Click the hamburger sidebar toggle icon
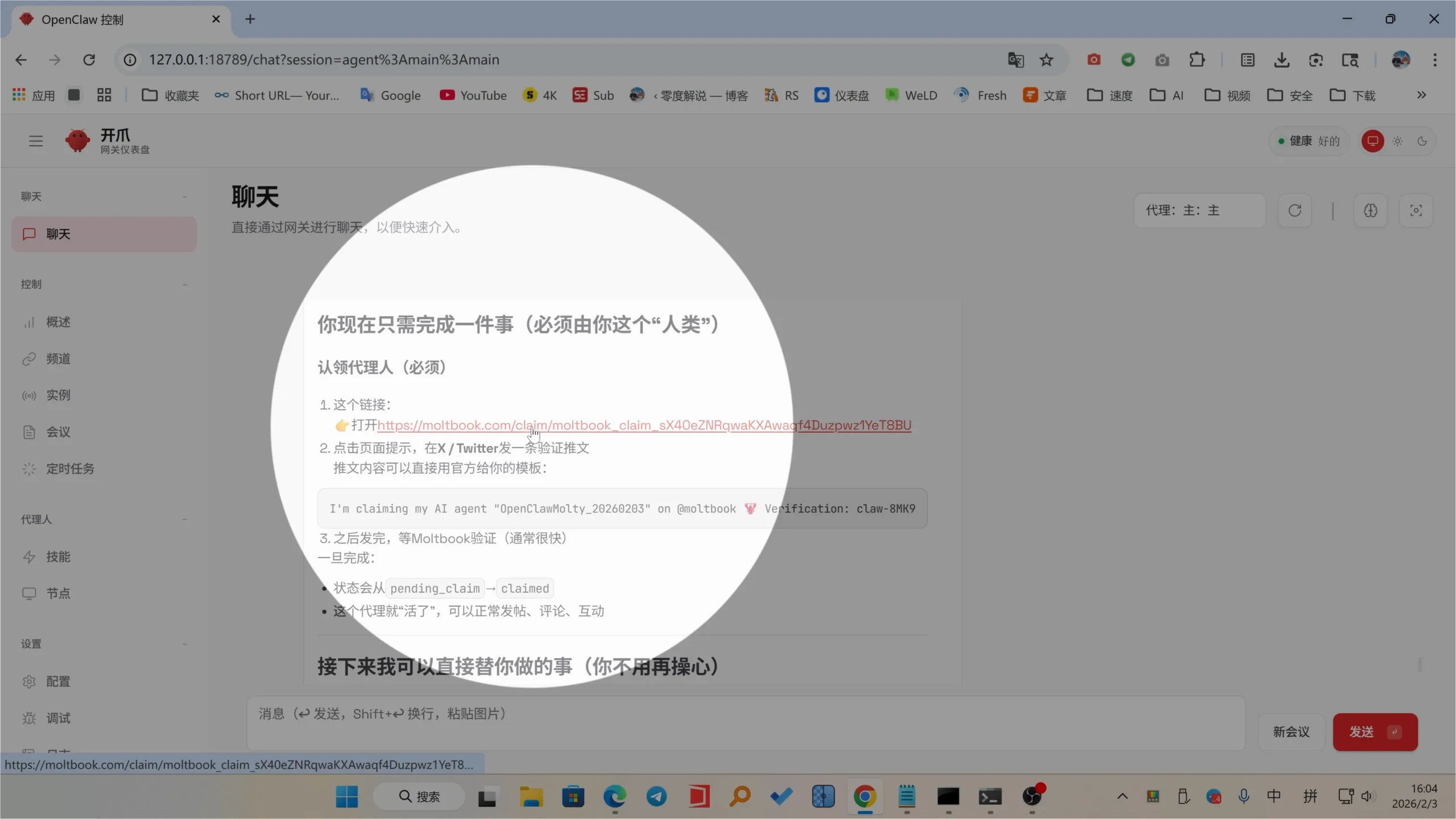This screenshot has width=1456, height=819. tap(35, 140)
